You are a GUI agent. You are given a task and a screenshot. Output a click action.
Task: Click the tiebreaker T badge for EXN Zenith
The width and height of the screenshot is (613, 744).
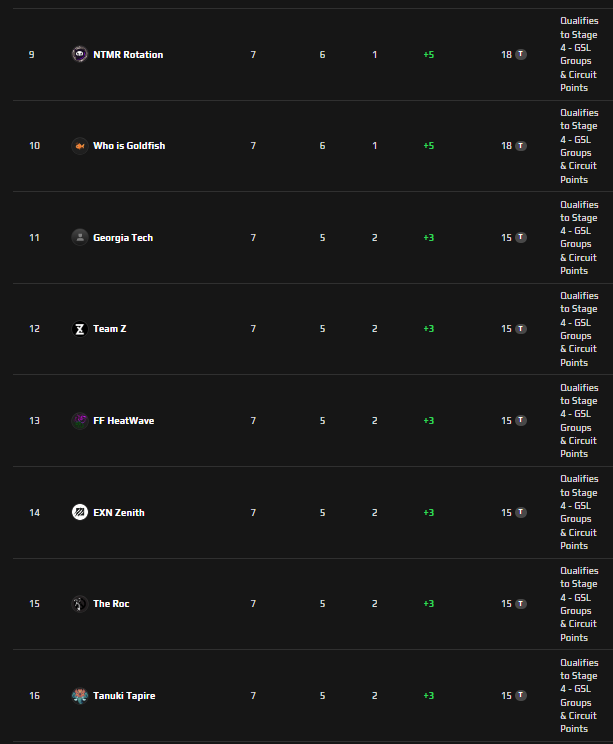521,512
